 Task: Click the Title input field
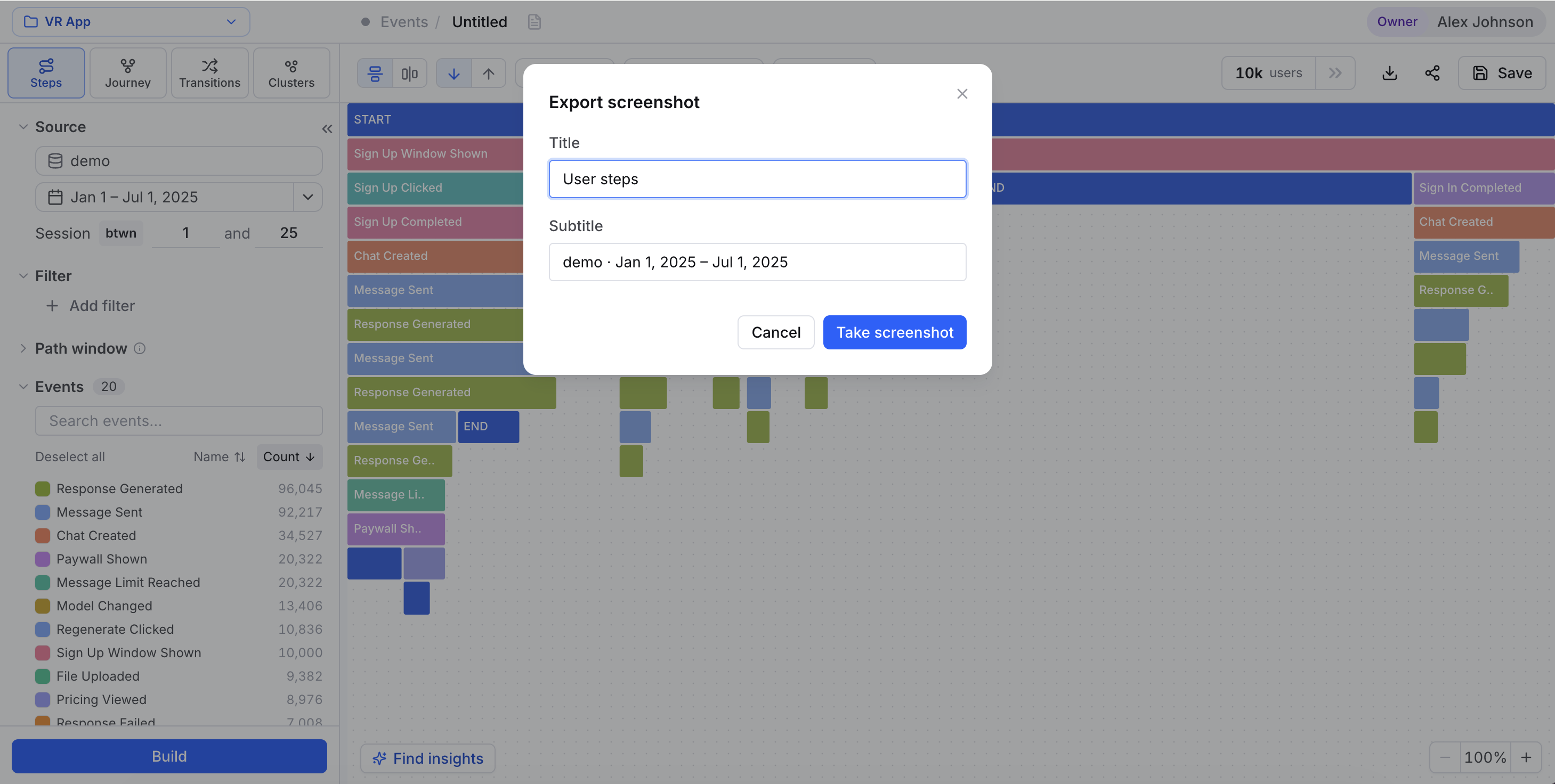click(757, 178)
